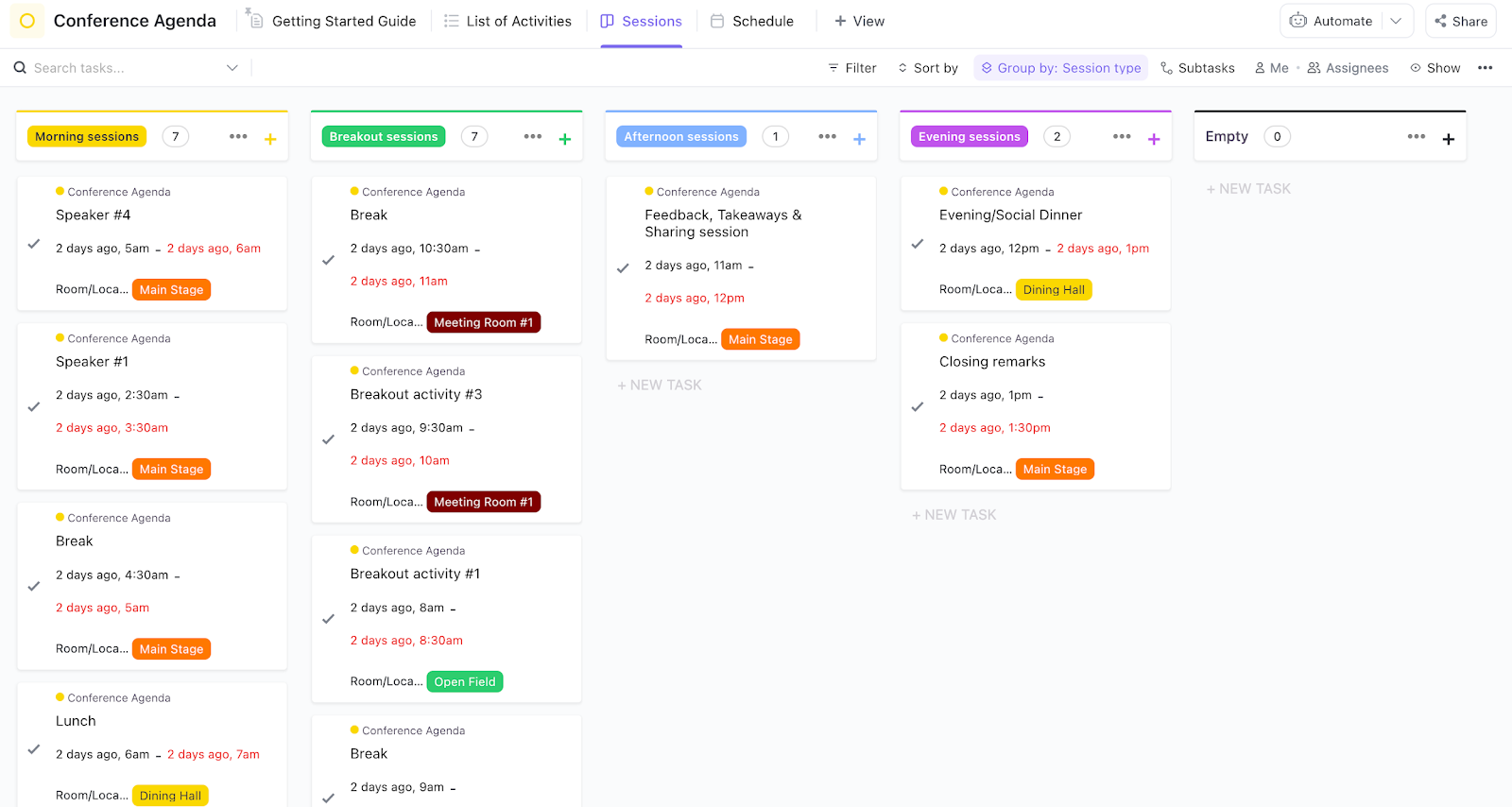This screenshot has height=807, width=1512.
Task: Toggle checkmark on Feedback, Takeaways task
Action: point(623,268)
